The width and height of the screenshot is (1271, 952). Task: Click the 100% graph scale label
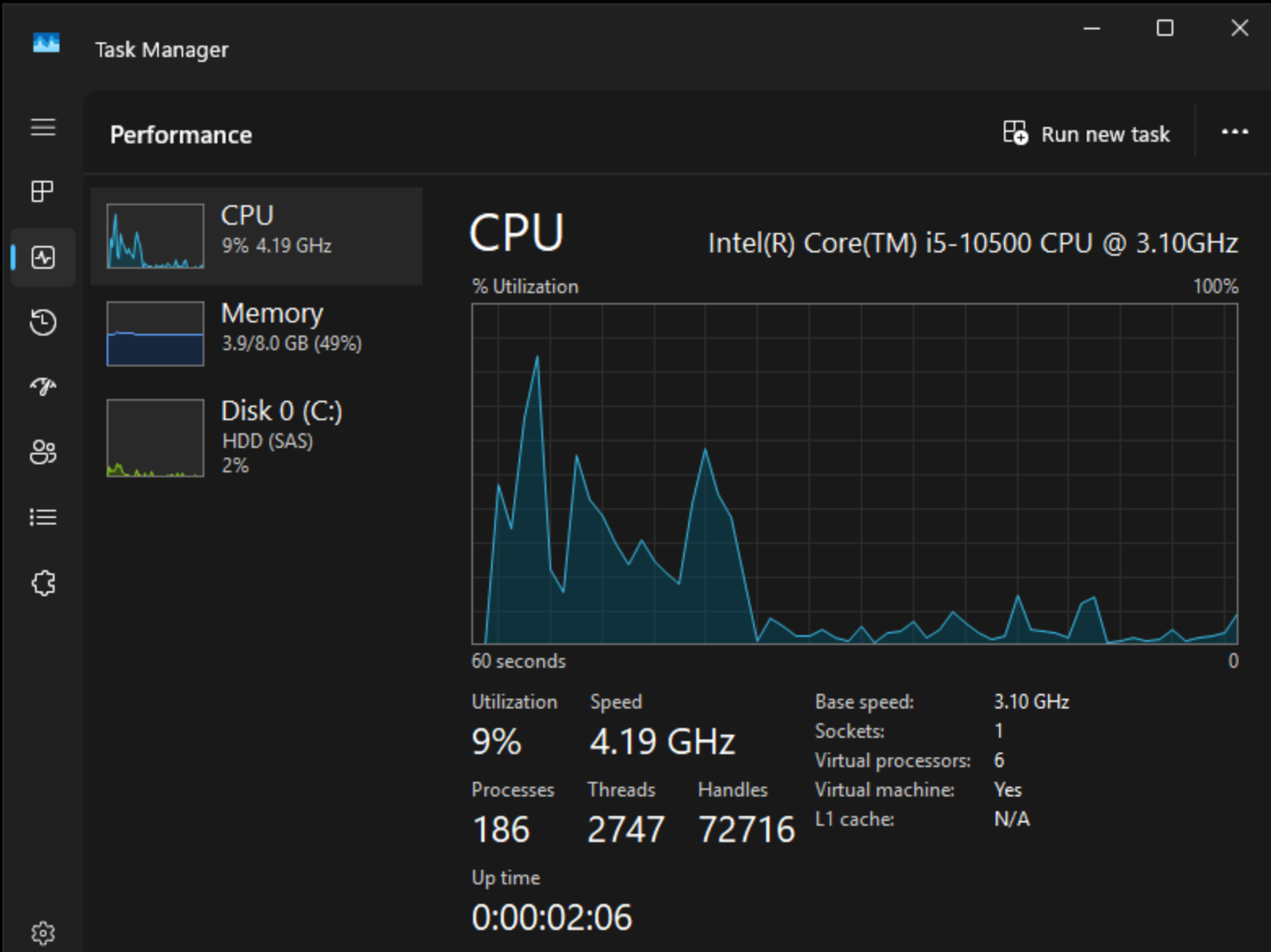coord(1216,287)
